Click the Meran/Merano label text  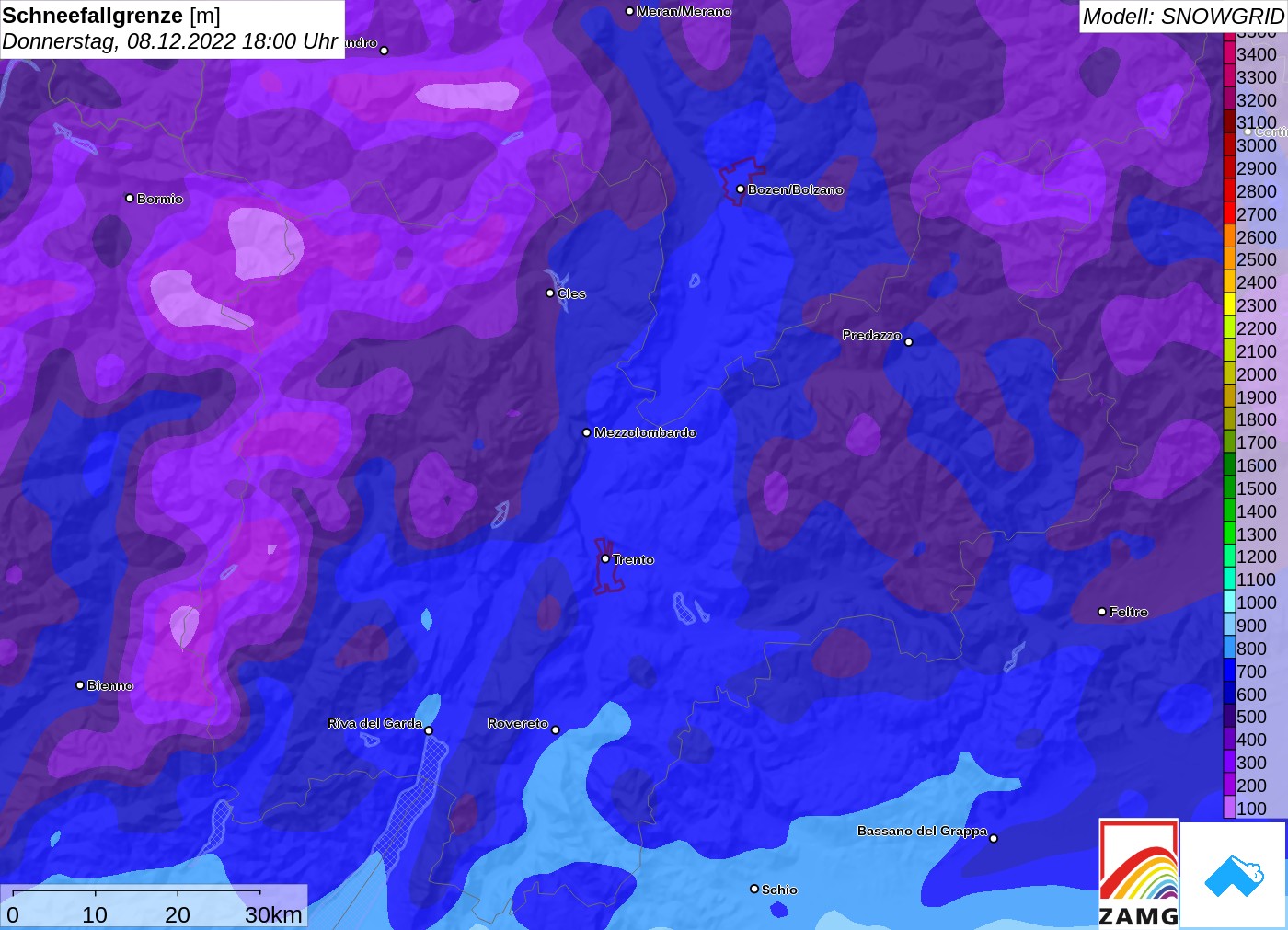pos(684,11)
